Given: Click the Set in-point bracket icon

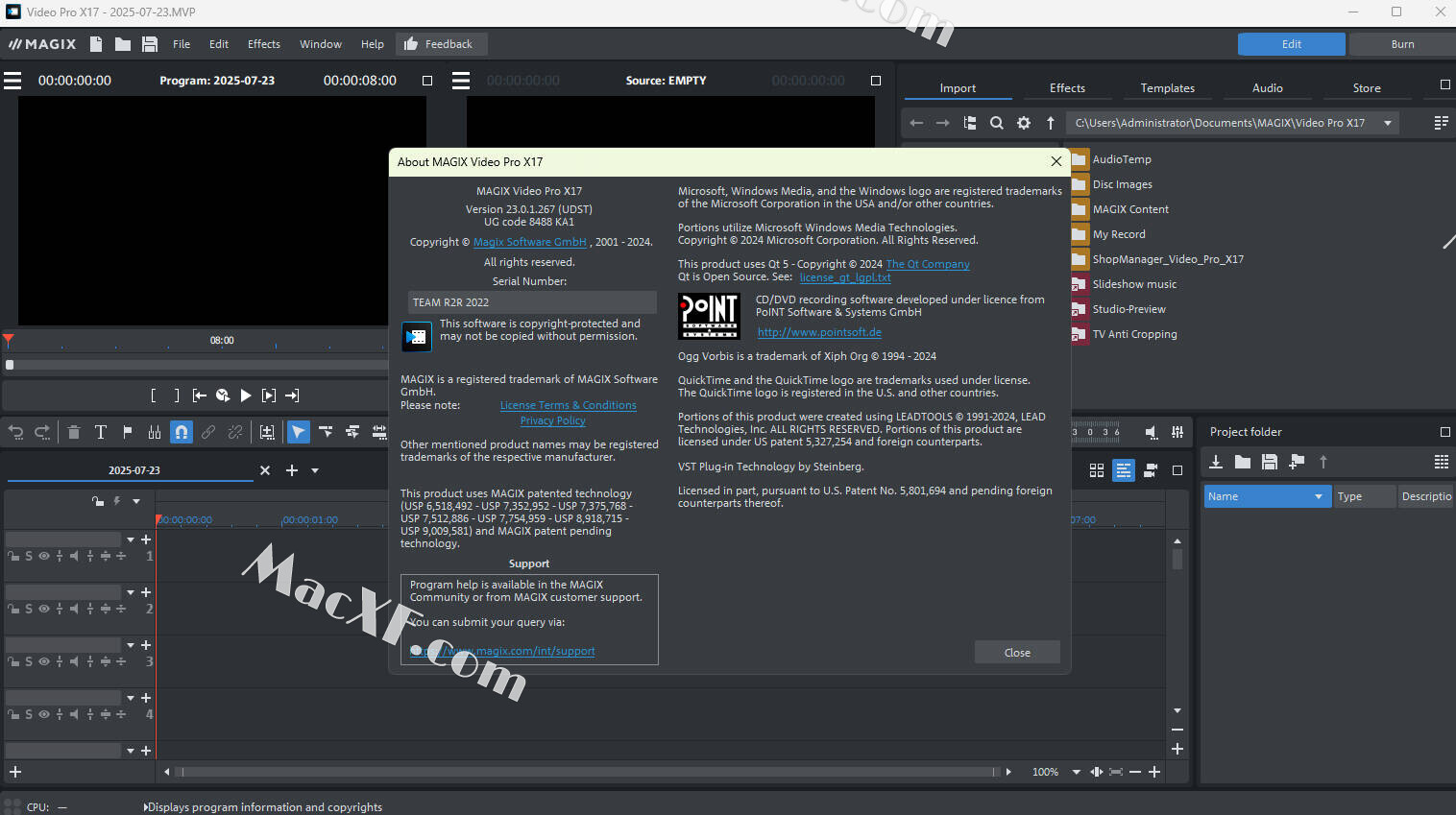Looking at the screenshot, I should click(x=154, y=396).
